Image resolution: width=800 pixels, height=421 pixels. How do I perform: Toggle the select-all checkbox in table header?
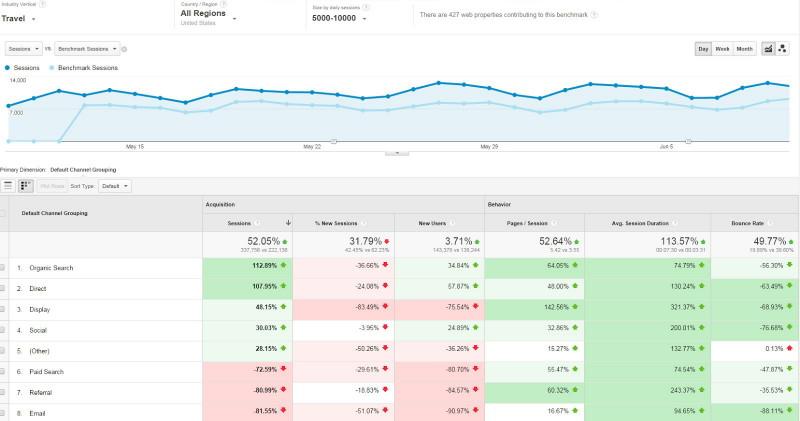tap(4, 213)
